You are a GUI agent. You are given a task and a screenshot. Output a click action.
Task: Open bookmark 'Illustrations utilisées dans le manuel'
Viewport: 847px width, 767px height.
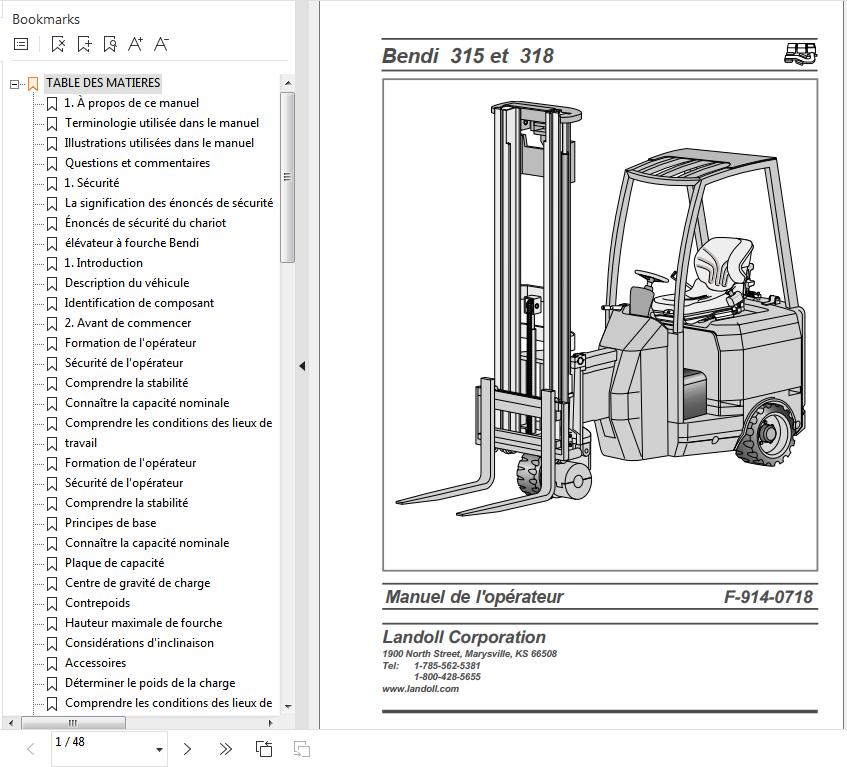pyautogui.click(x=159, y=143)
